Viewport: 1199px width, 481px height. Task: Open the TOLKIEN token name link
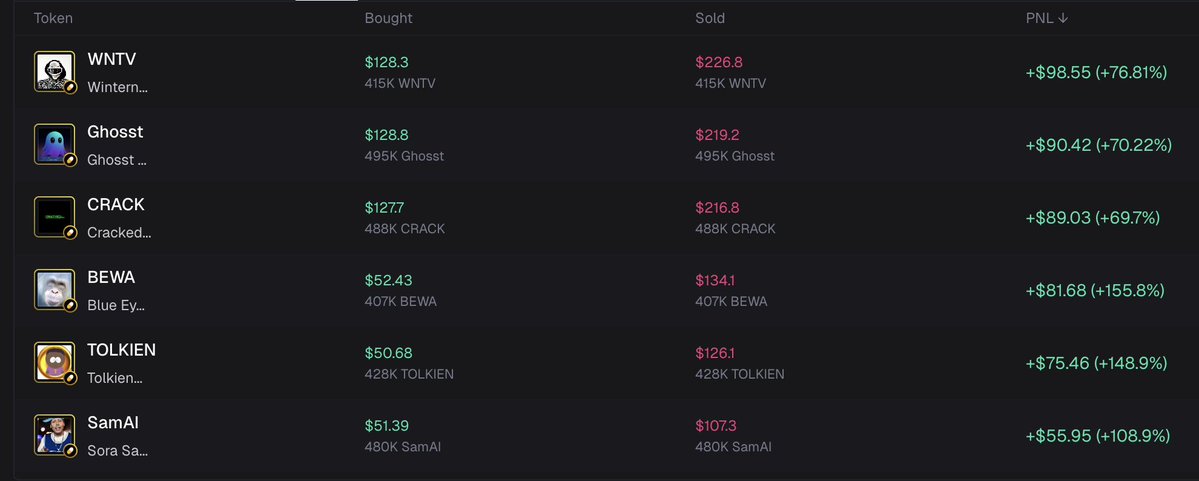point(122,350)
